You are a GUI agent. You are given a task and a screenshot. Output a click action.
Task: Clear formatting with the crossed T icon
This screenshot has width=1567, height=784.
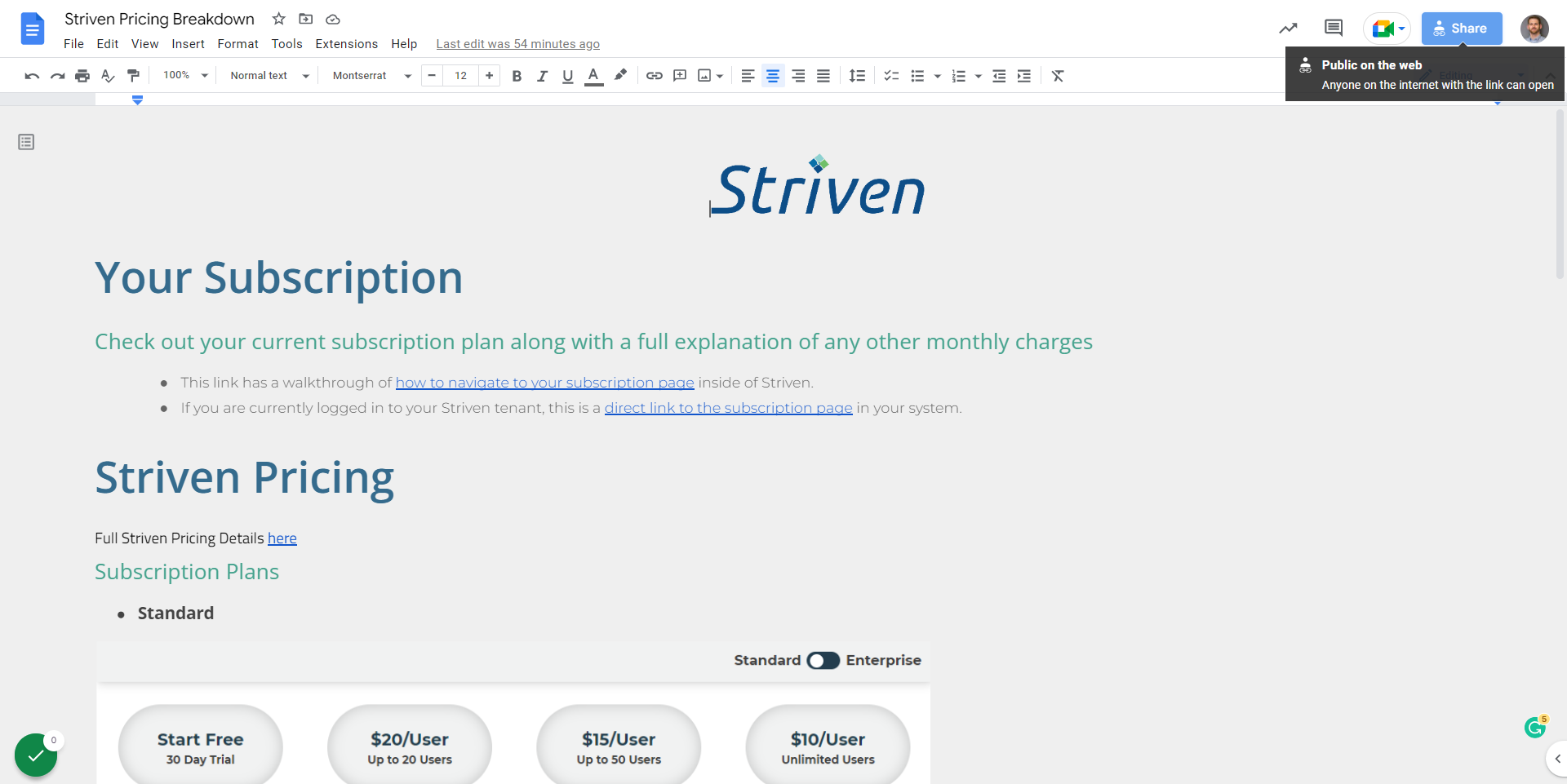click(x=1058, y=76)
